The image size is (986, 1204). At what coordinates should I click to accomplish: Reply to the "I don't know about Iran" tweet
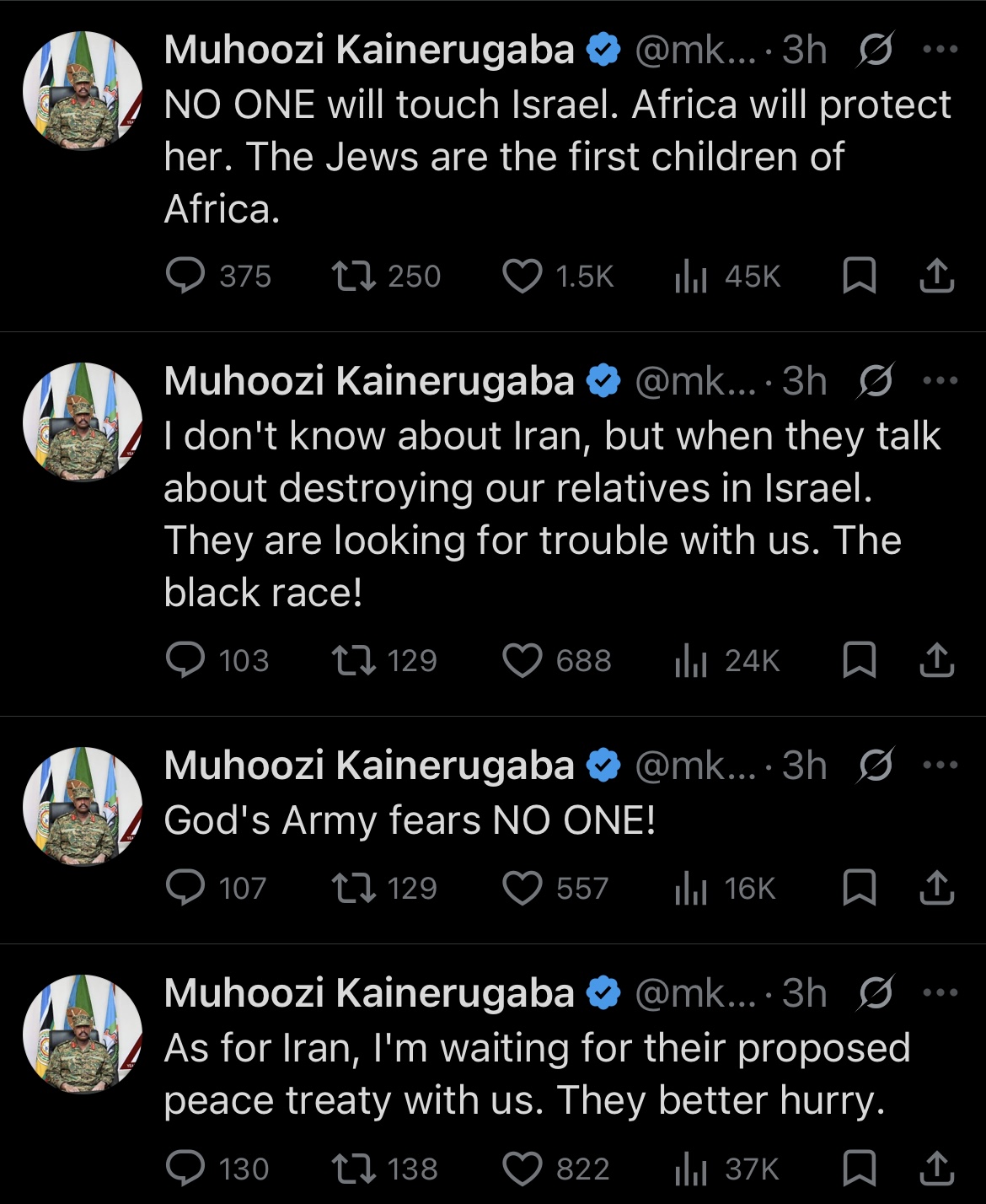click(x=185, y=660)
